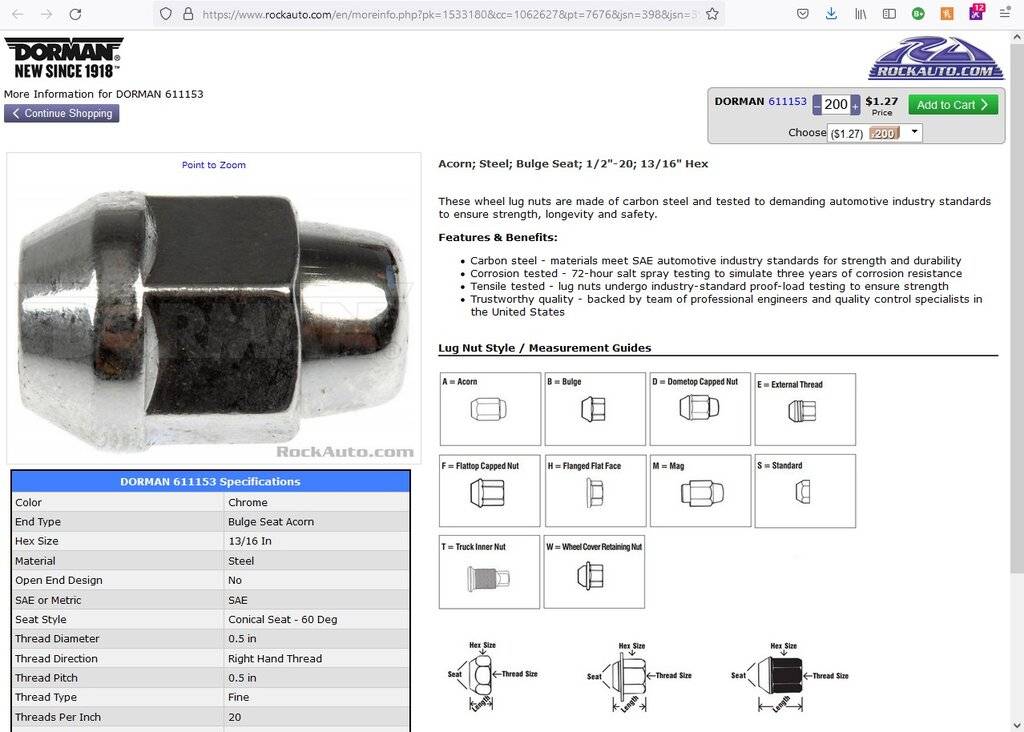Click the green extension icon in toolbar
Viewport: 1024px width, 732px height.
coord(918,14)
